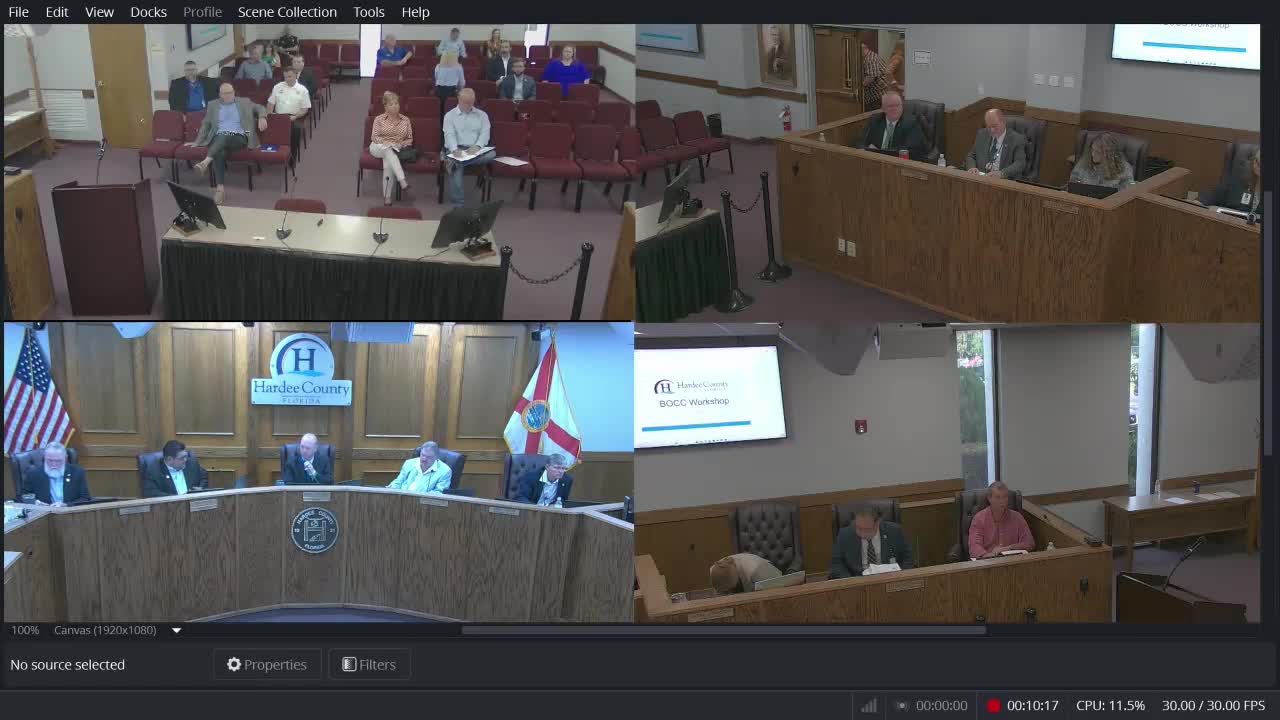Click the network signal status icon
1280x720 pixels.
tap(868, 705)
